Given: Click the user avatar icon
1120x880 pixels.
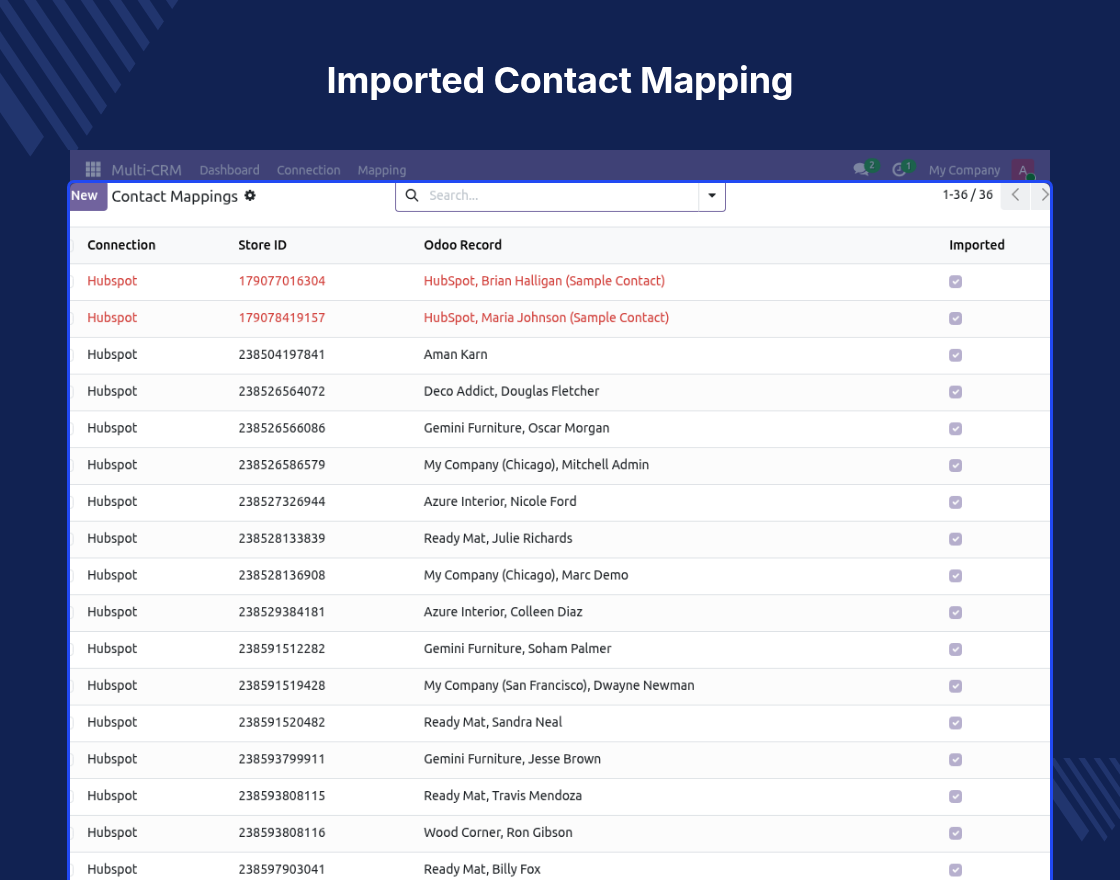Looking at the screenshot, I should [1023, 169].
